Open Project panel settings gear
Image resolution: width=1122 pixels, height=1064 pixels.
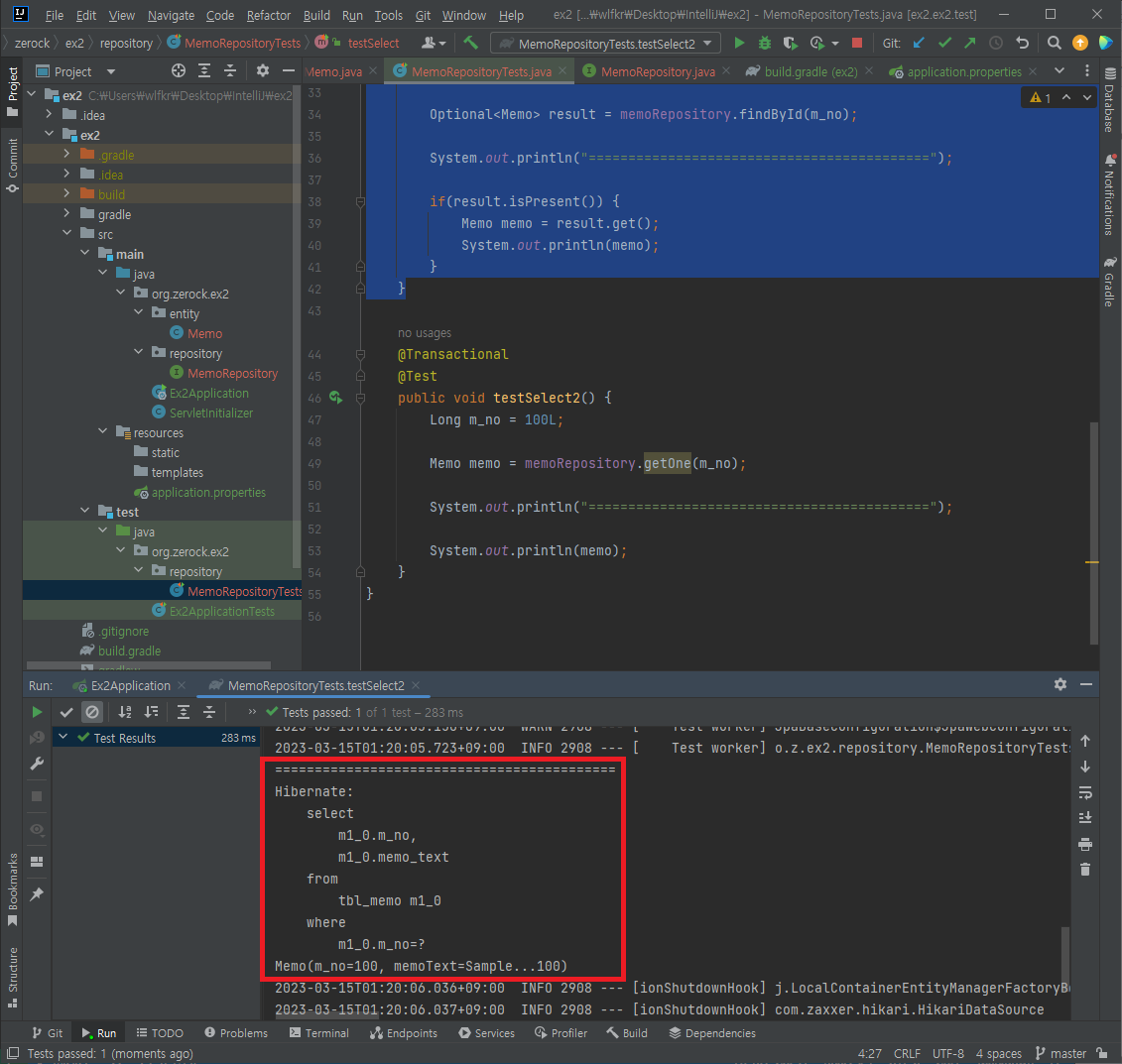click(x=263, y=70)
